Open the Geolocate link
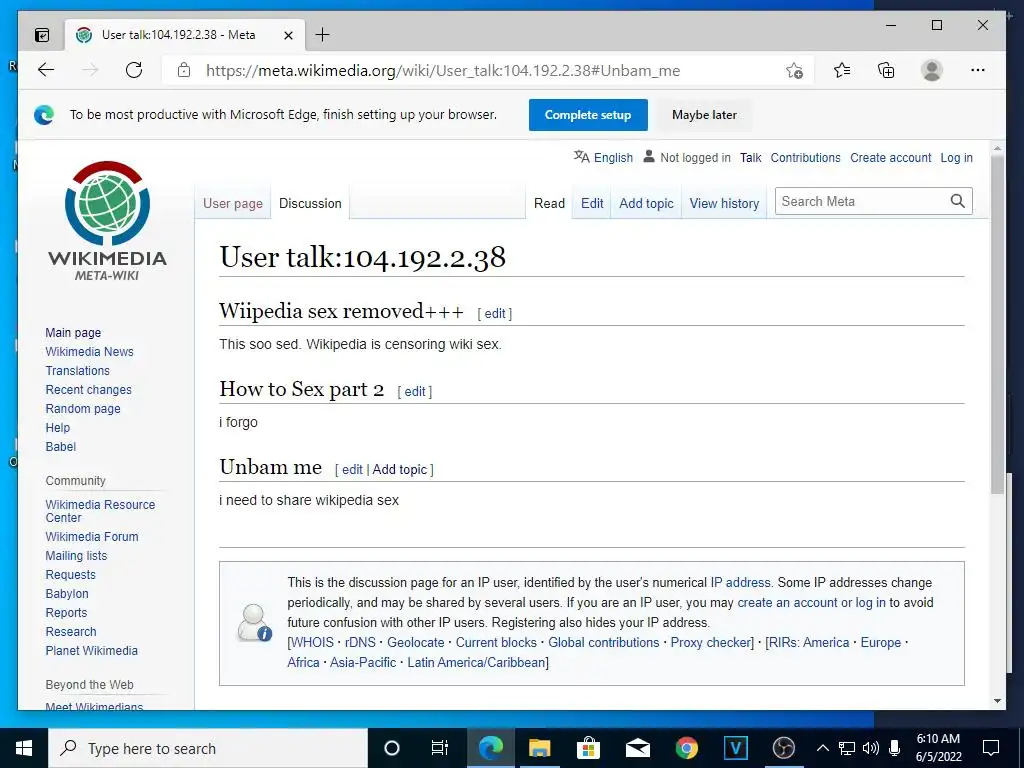The height and width of the screenshot is (768, 1024). 415,642
